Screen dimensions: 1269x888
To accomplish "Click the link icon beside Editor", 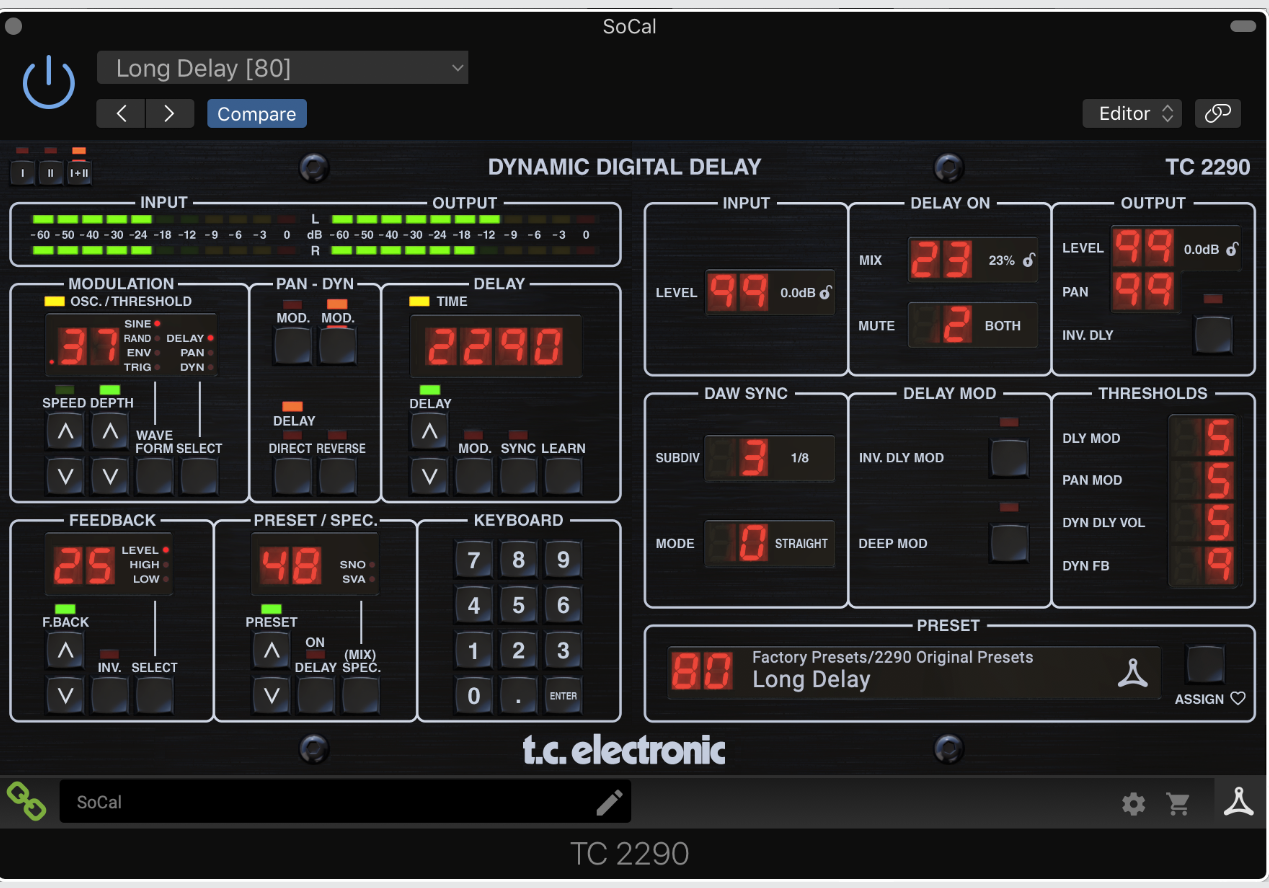I will 1217,114.
